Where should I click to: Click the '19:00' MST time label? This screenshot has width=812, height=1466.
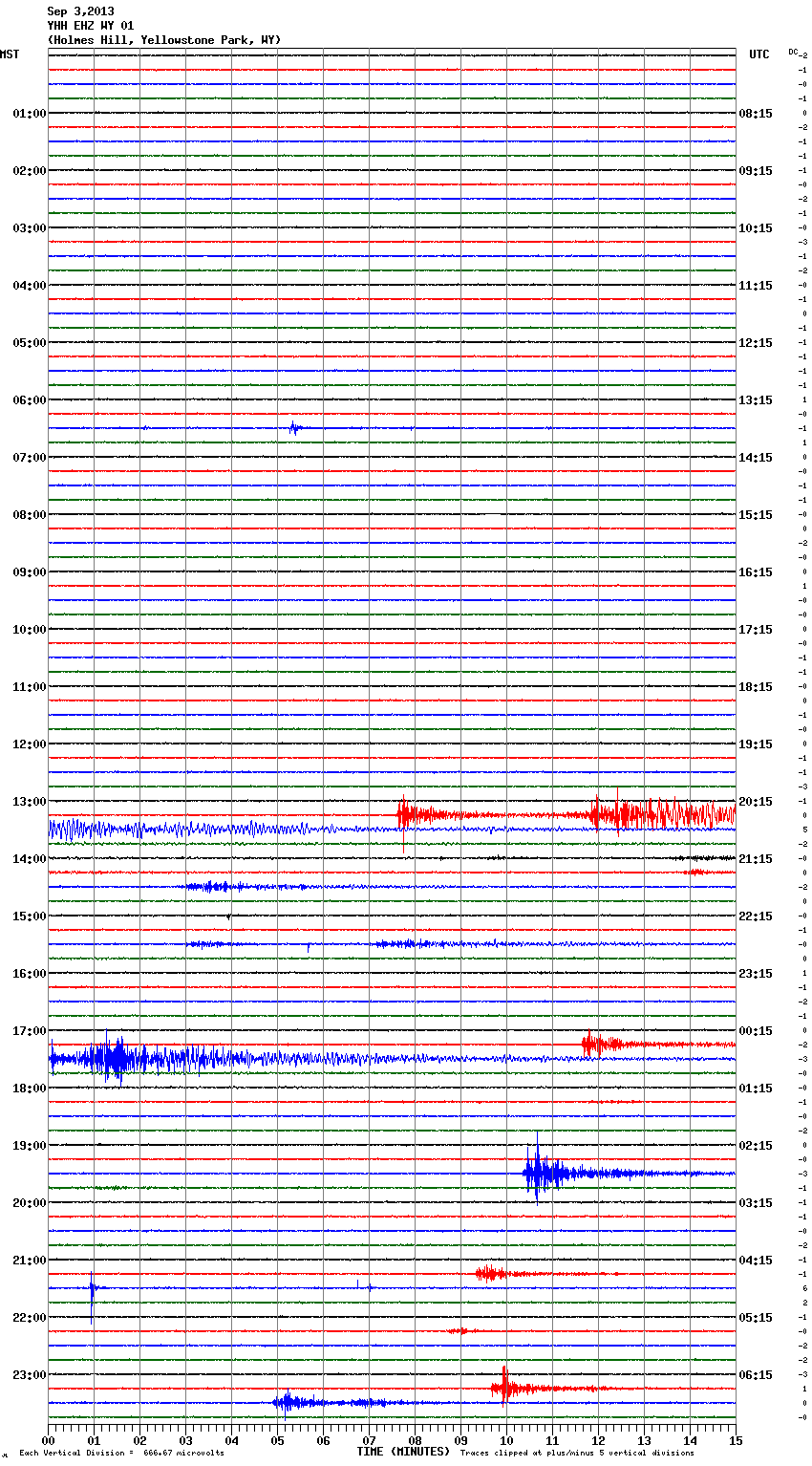coord(30,1146)
